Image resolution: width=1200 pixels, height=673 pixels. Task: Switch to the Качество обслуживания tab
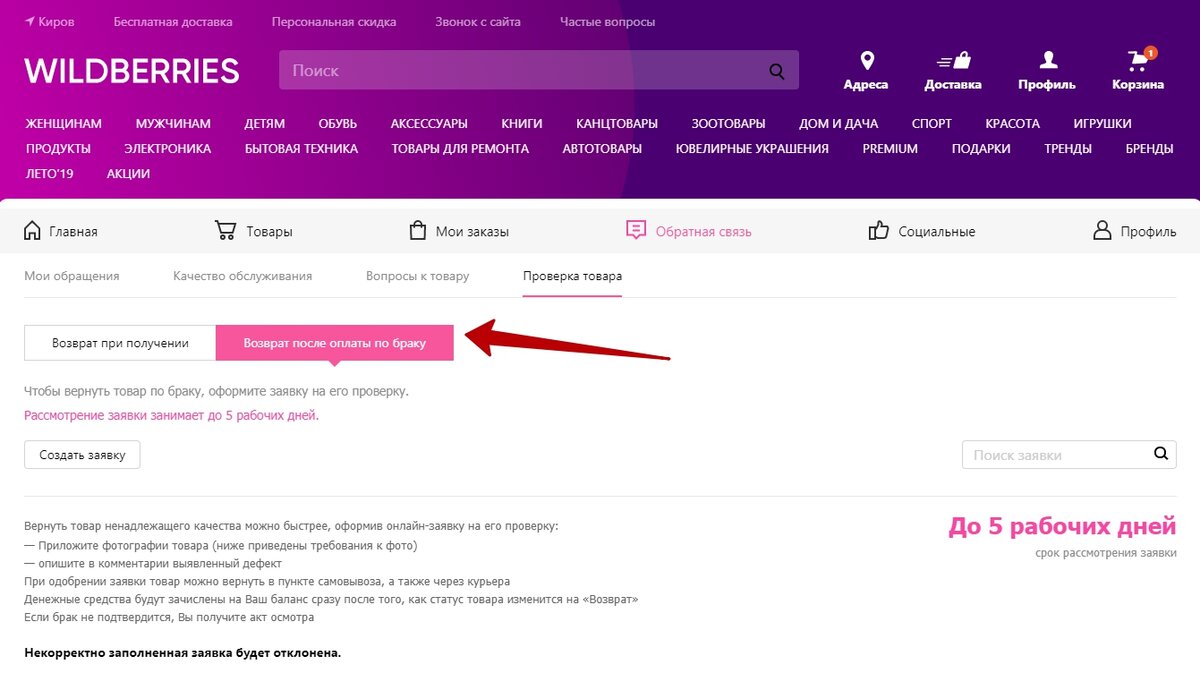coord(243,276)
